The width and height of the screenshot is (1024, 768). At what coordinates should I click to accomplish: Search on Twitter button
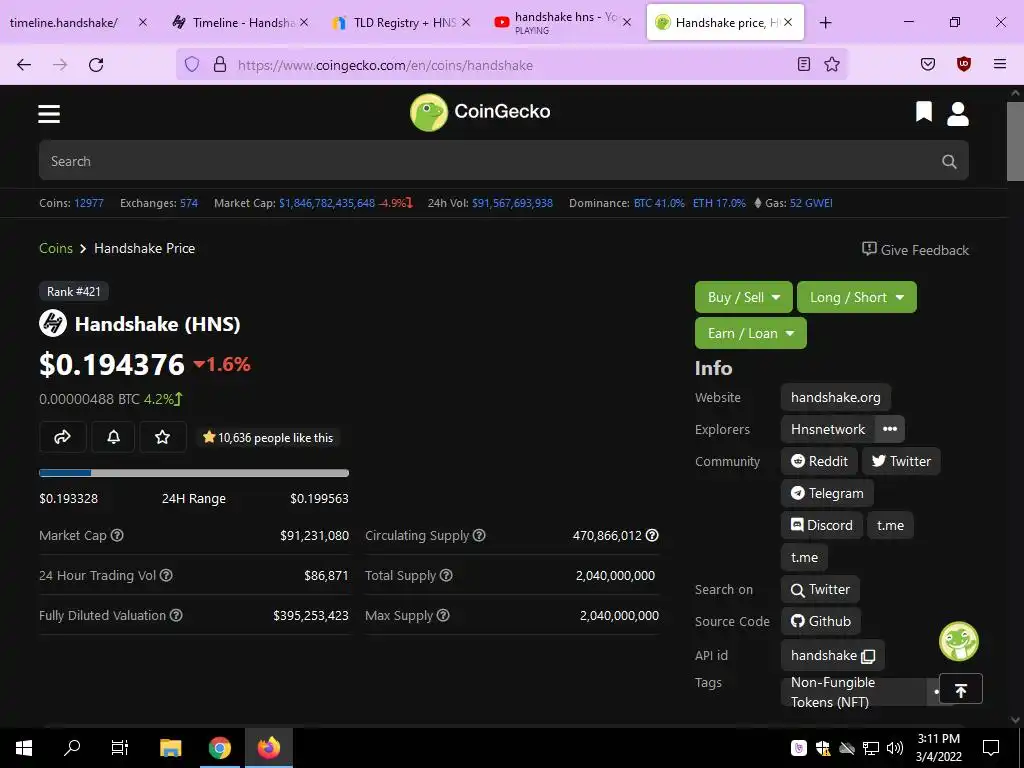(x=820, y=589)
